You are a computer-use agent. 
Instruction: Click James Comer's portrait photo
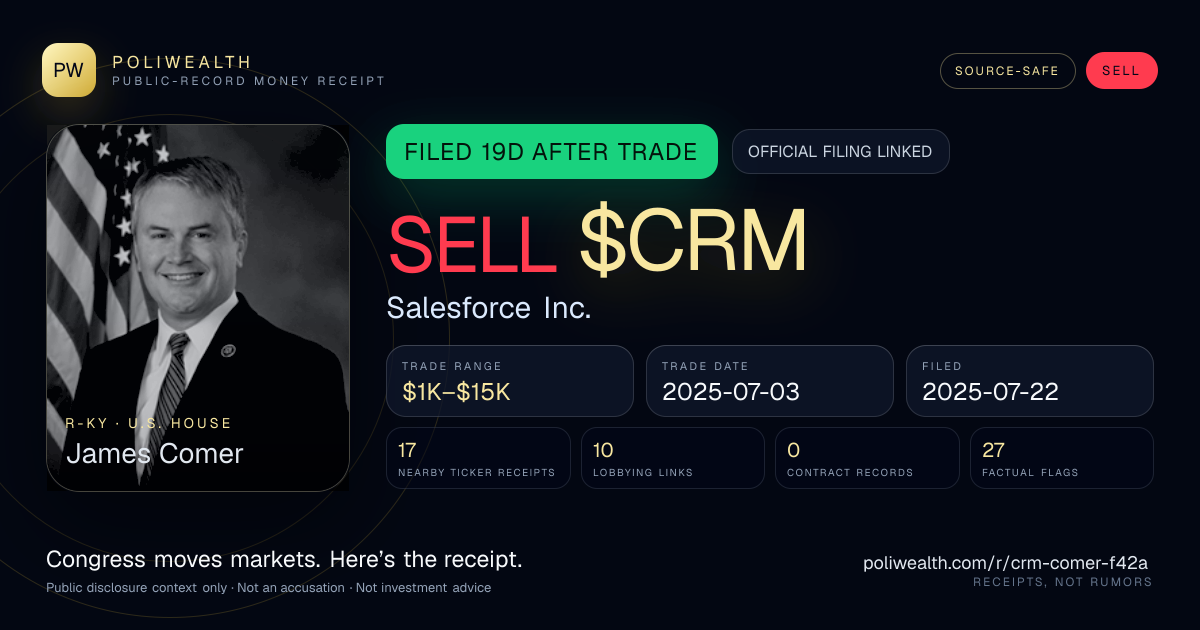tap(198, 308)
